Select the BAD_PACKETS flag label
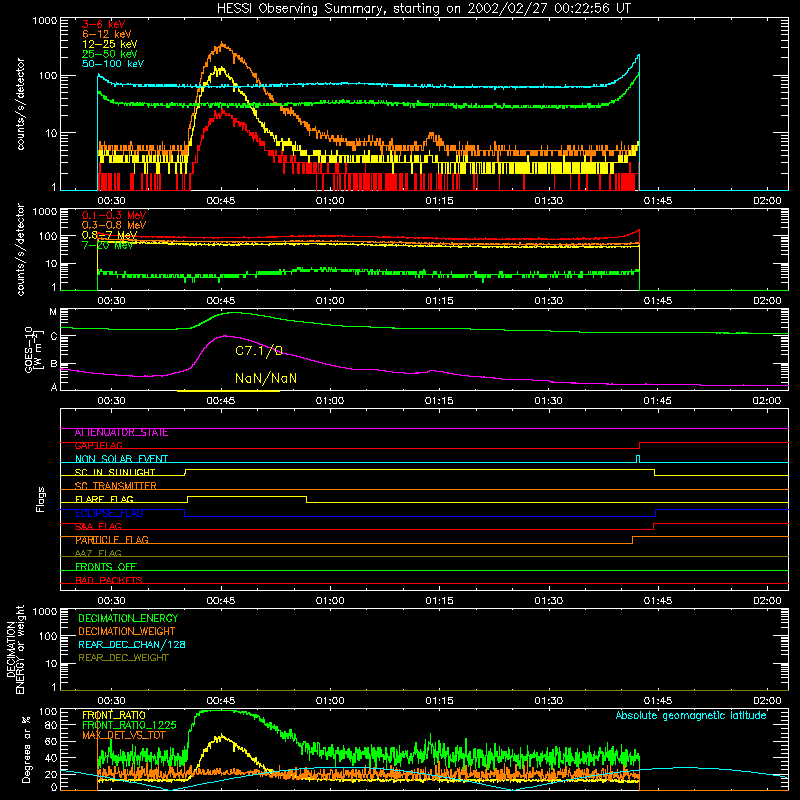Screen dimensions: 800x800 [x=109, y=581]
